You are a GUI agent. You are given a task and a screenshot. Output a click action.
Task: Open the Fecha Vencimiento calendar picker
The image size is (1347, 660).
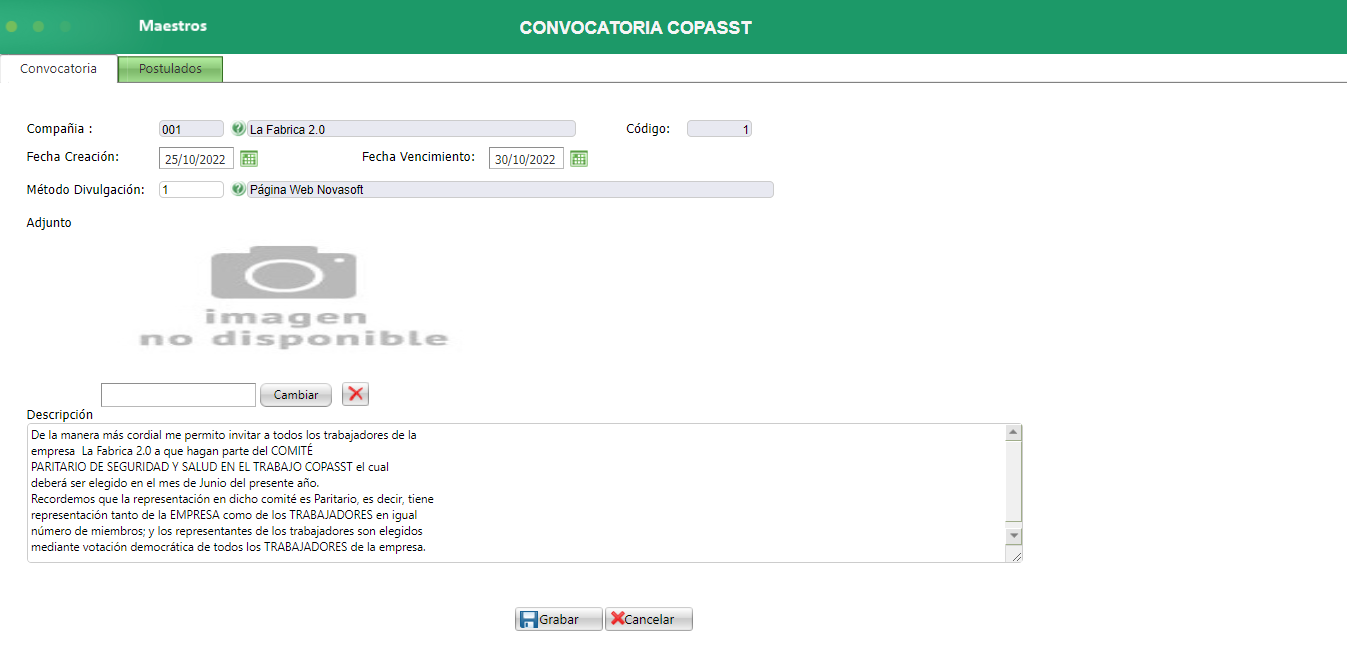pyautogui.click(x=578, y=158)
